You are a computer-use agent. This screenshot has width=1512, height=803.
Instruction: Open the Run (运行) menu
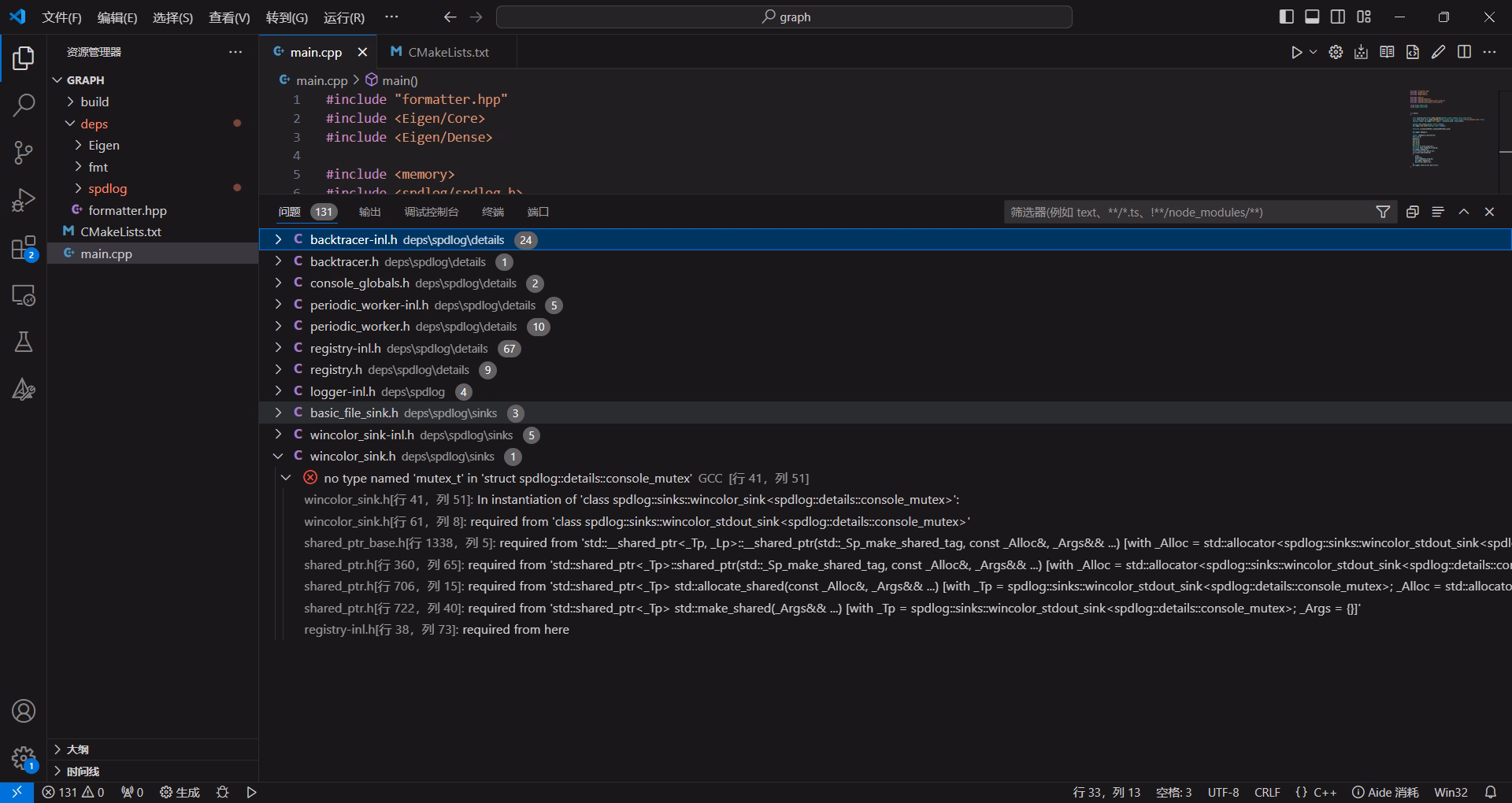pos(344,17)
